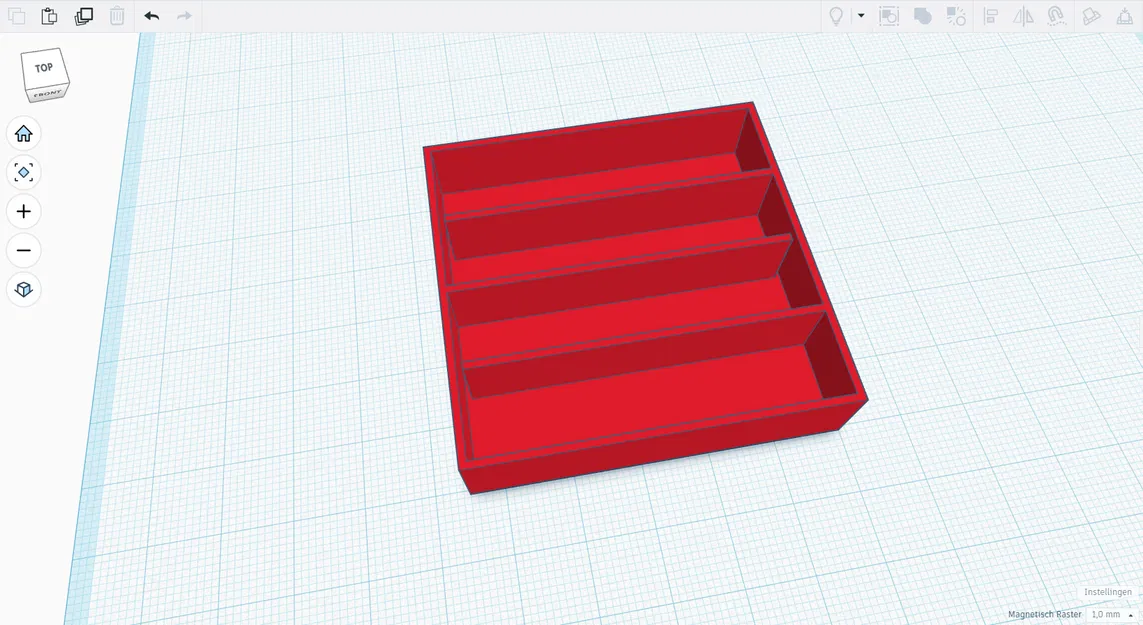Zoom in with the plus button
The width and height of the screenshot is (1143, 625).
(x=23, y=211)
